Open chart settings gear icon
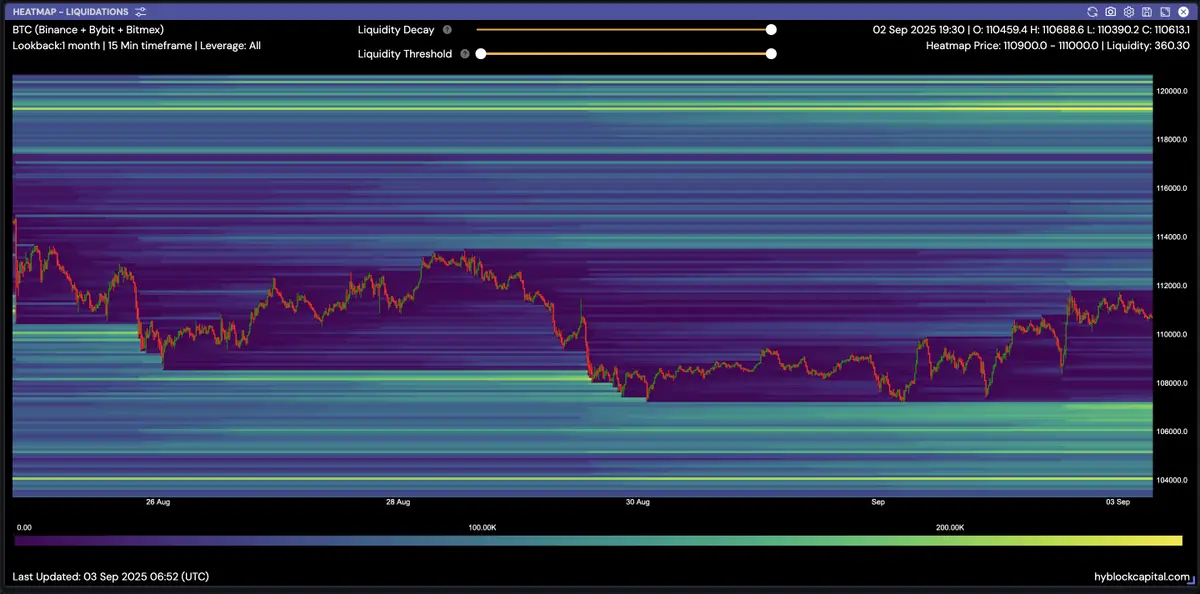This screenshot has height=594, width=1200. point(1129,12)
